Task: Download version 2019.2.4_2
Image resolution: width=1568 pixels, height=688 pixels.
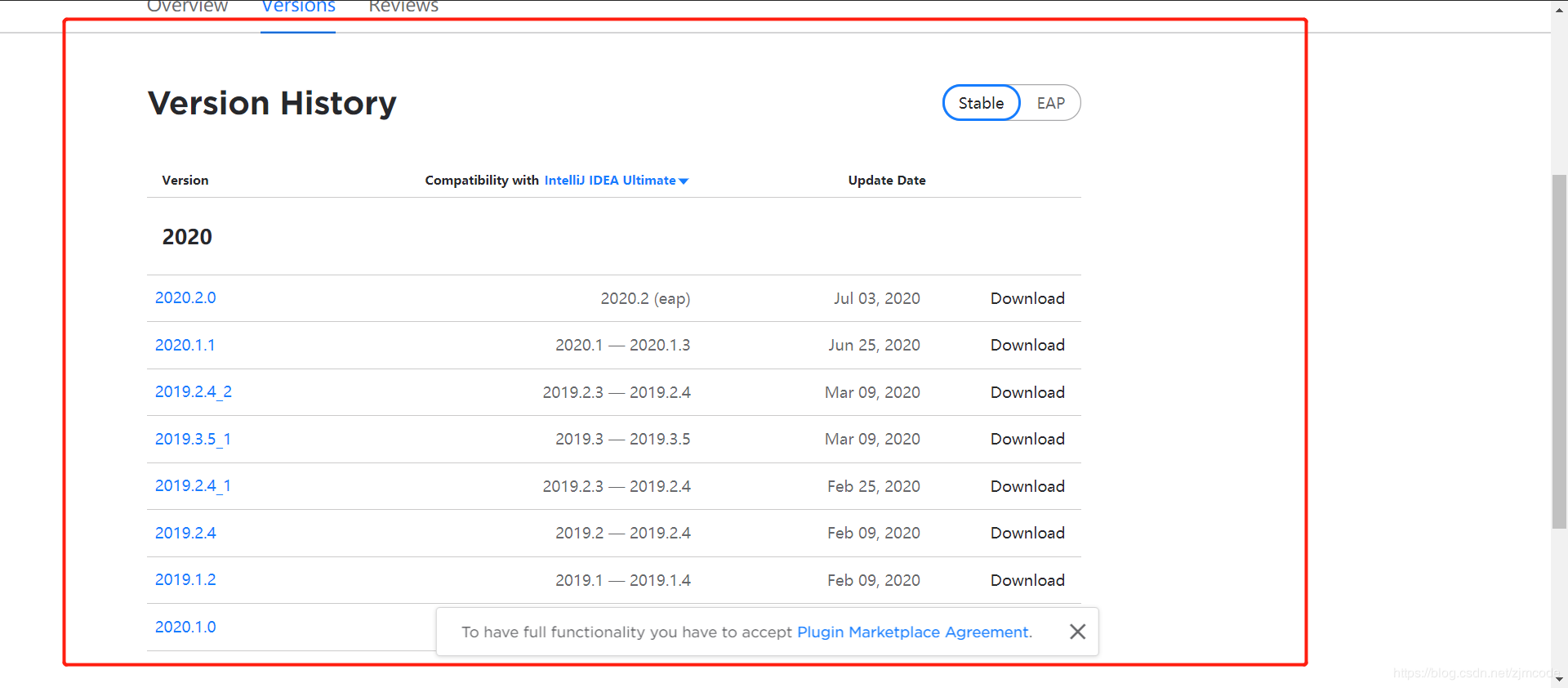Action: (1027, 392)
